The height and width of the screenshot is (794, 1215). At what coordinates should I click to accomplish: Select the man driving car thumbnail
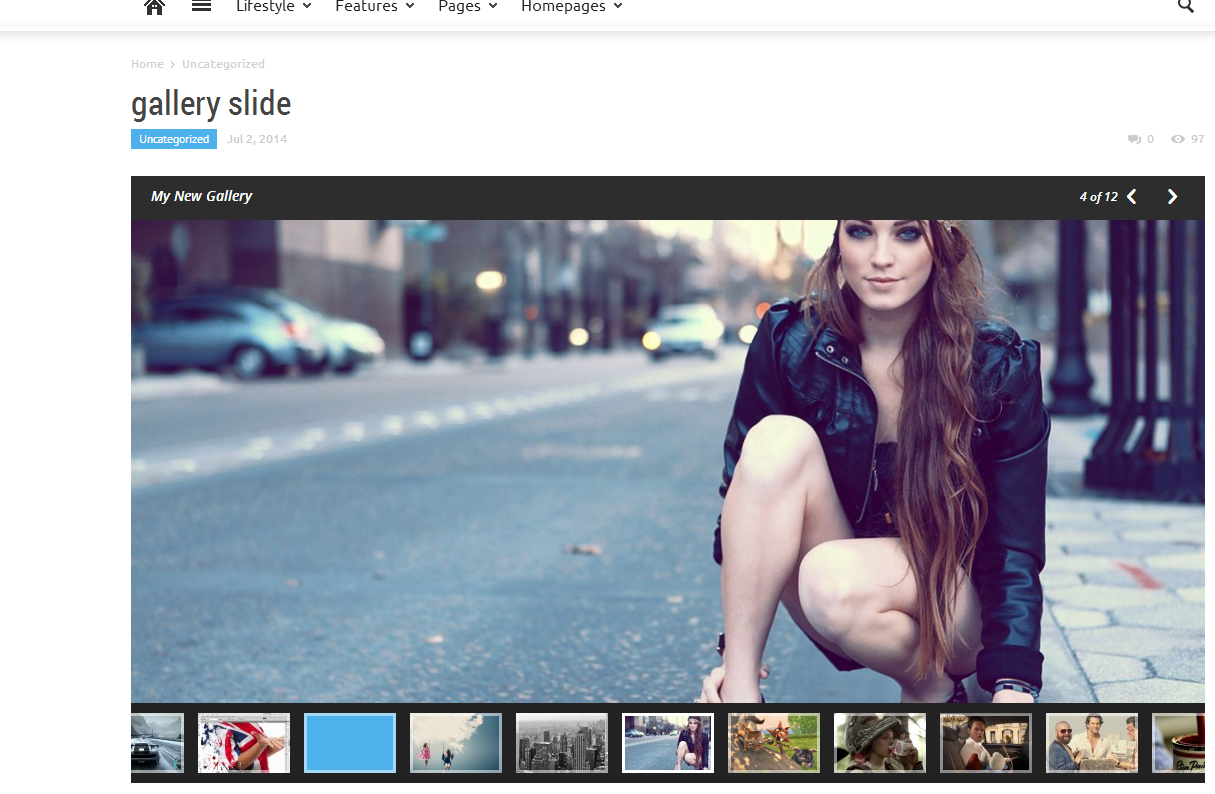tap(986, 743)
